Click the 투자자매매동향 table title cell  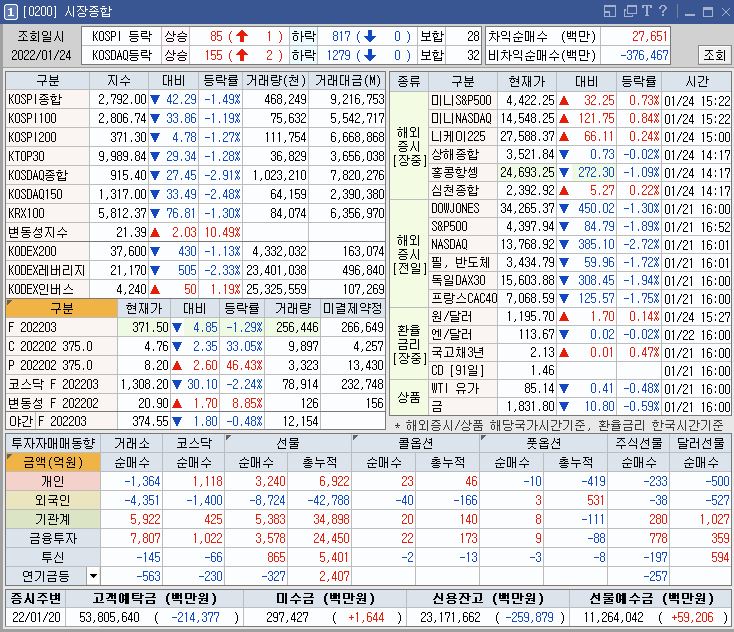click(53, 443)
